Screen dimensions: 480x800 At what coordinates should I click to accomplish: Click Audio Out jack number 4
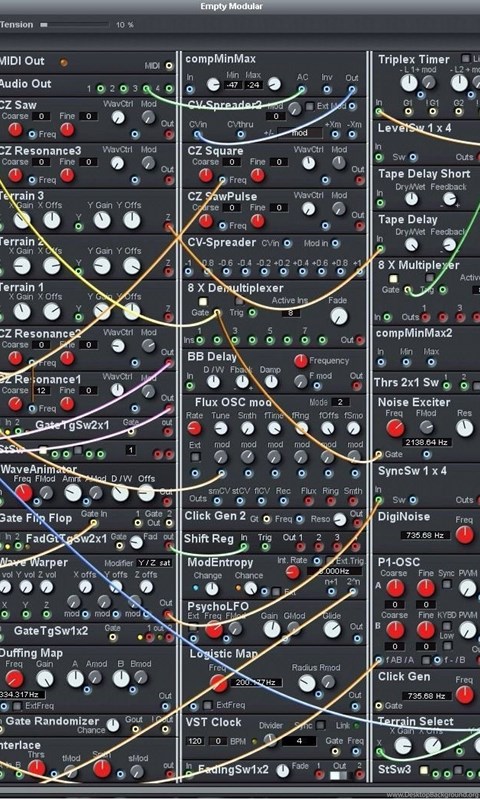click(x=169, y=89)
